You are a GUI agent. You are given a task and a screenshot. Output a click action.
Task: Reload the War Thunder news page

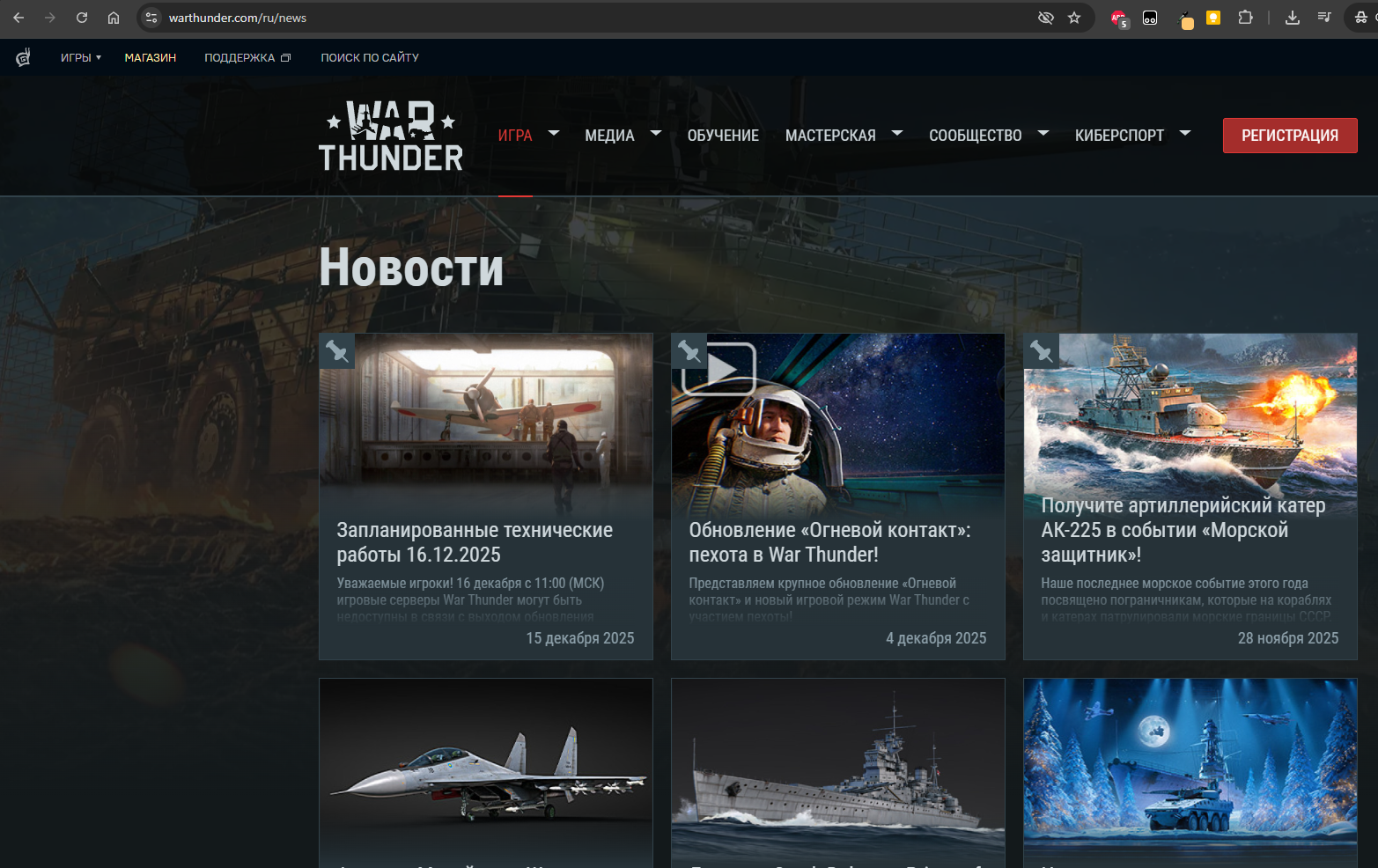tap(82, 18)
